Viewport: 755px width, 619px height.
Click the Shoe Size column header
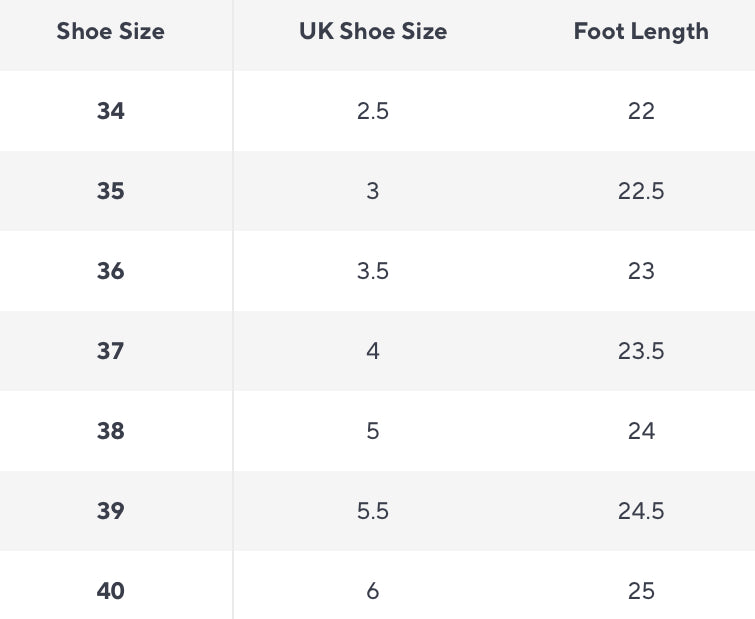[111, 31]
